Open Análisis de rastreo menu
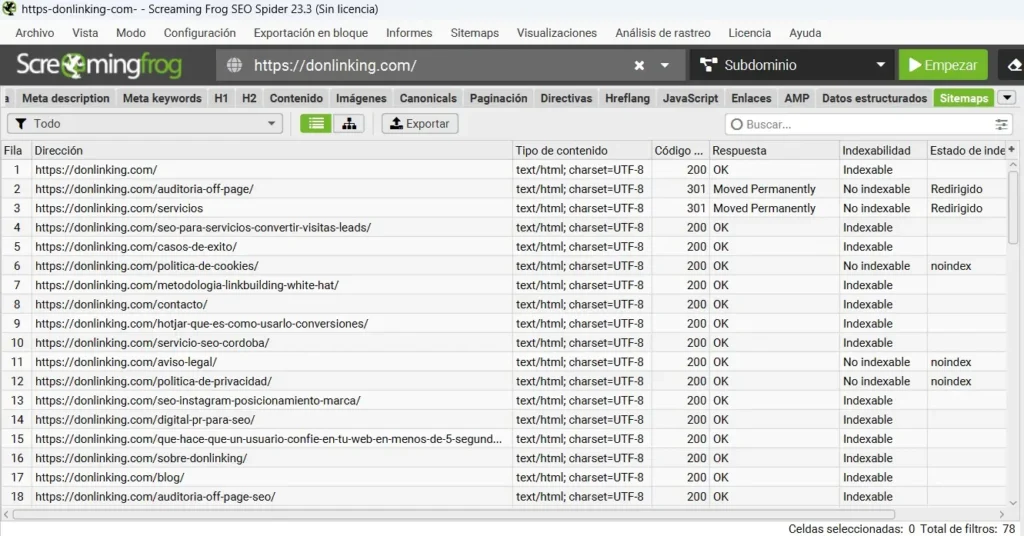This screenshot has width=1024, height=536. click(662, 33)
